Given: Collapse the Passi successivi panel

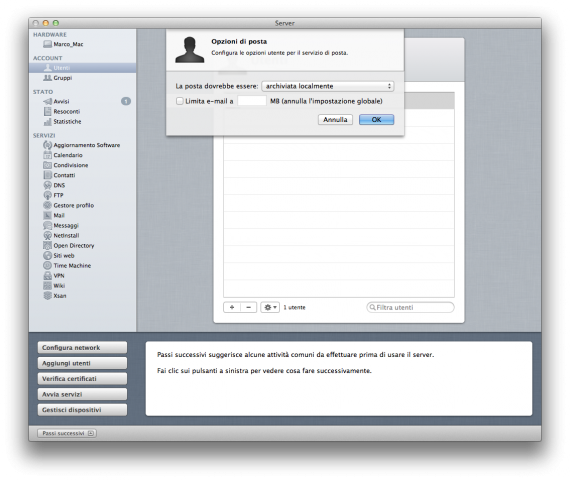Looking at the screenshot, I should (67, 433).
